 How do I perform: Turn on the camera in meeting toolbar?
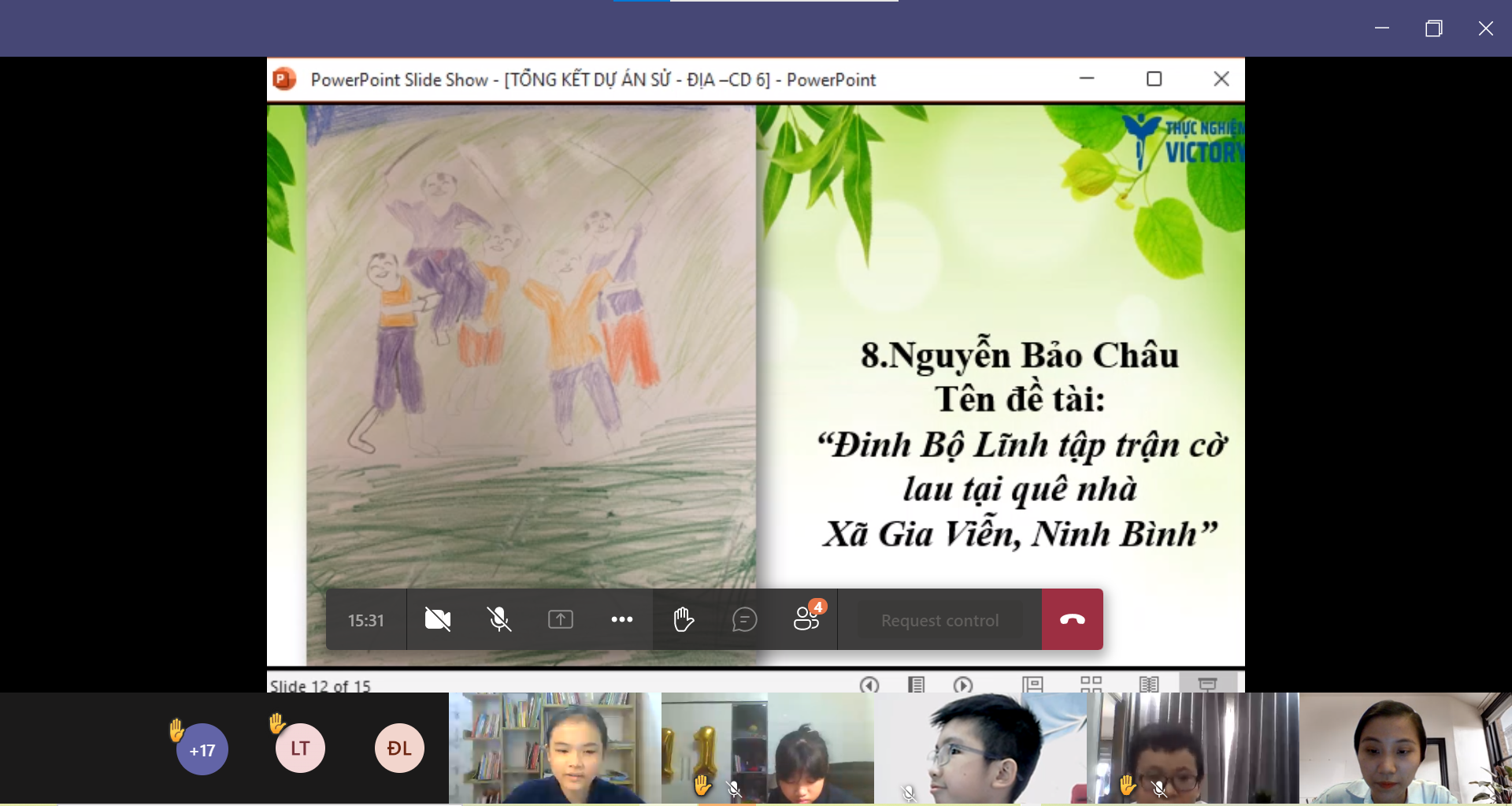coord(438,620)
